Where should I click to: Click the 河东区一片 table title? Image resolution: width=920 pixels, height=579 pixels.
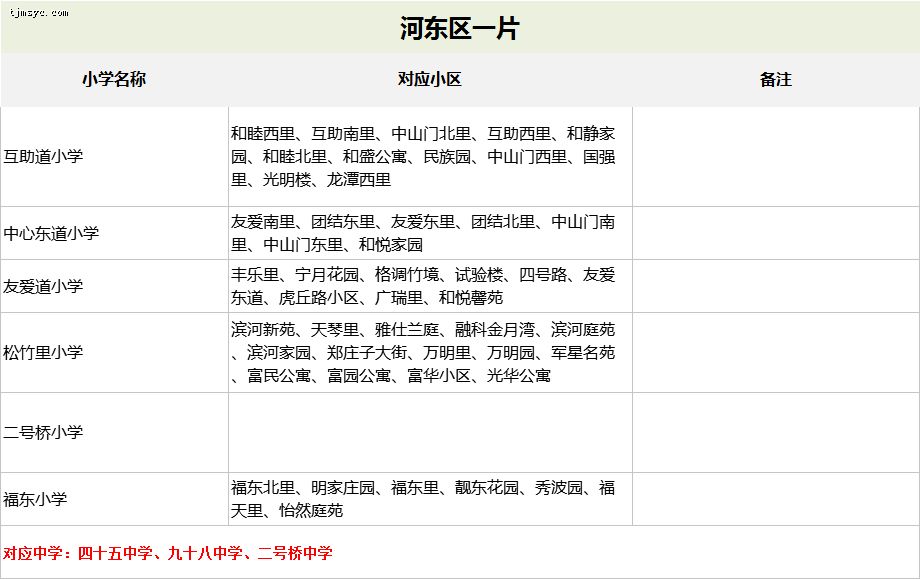click(x=459, y=28)
